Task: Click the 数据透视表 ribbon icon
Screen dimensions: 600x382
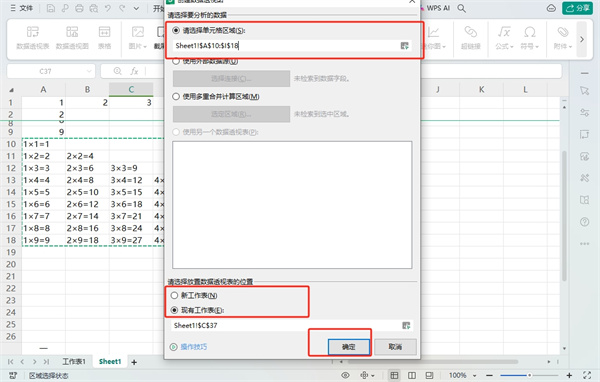Action: (x=33, y=38)
